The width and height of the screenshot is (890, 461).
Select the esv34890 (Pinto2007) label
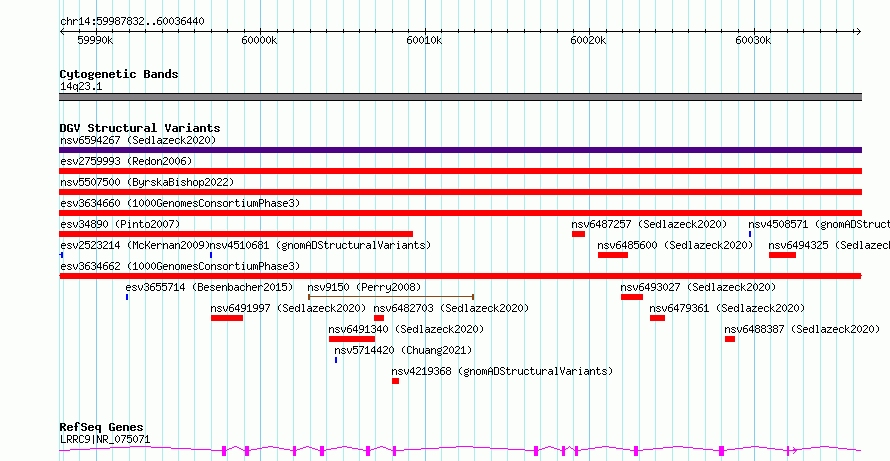click(x=120, y=224)
